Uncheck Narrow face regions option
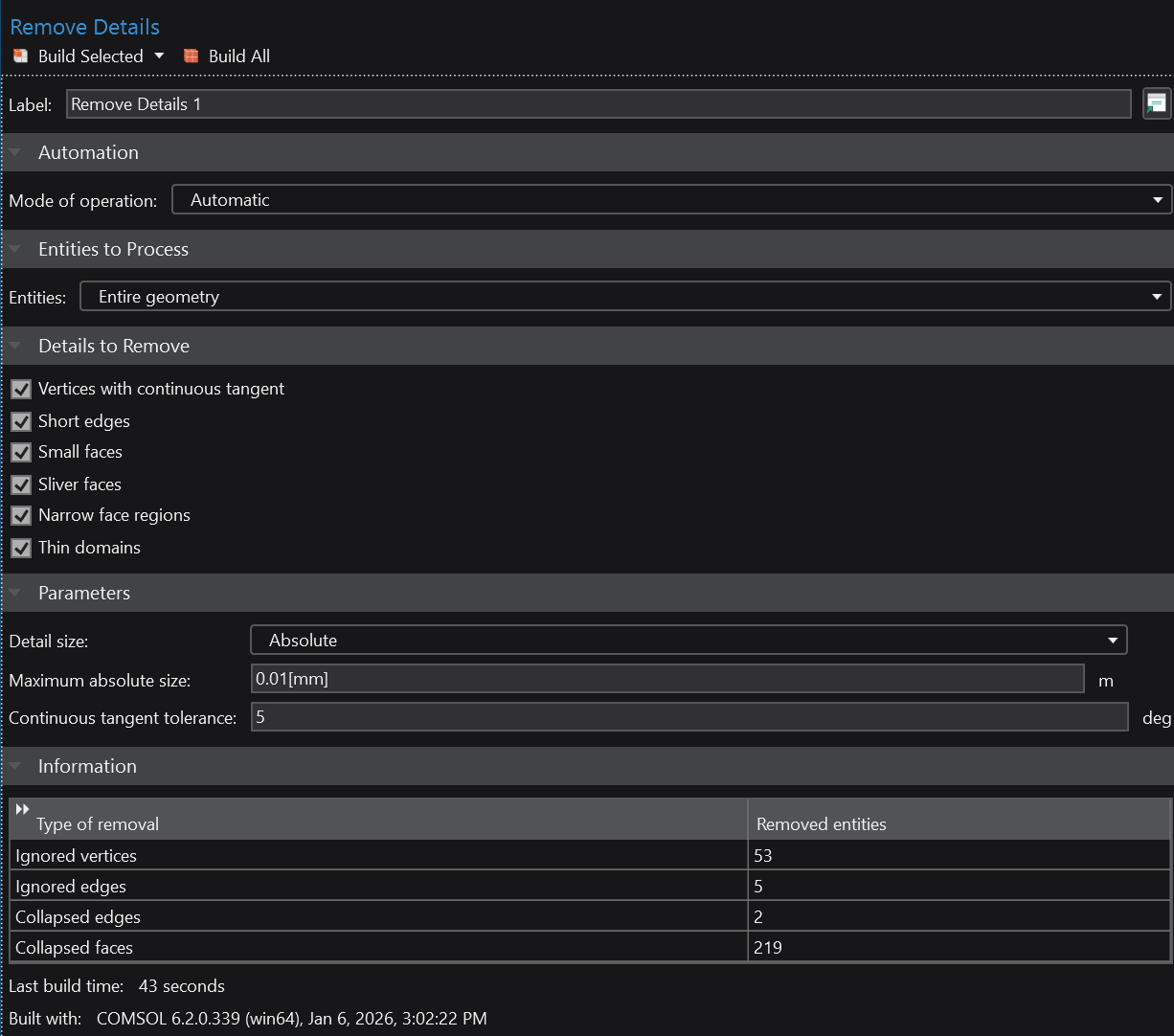 click(21, 516)
